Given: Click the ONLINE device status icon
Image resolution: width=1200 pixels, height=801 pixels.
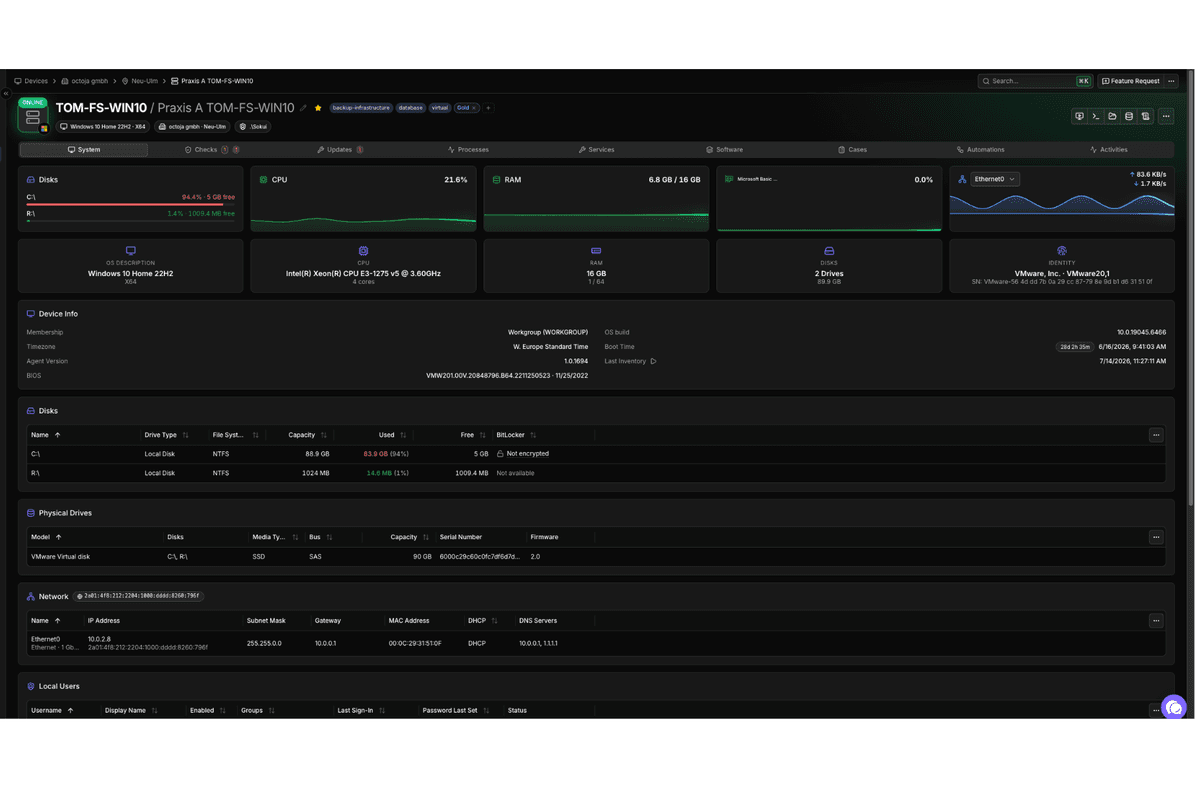Looking at the screenshot, I should tap(33, 117).
